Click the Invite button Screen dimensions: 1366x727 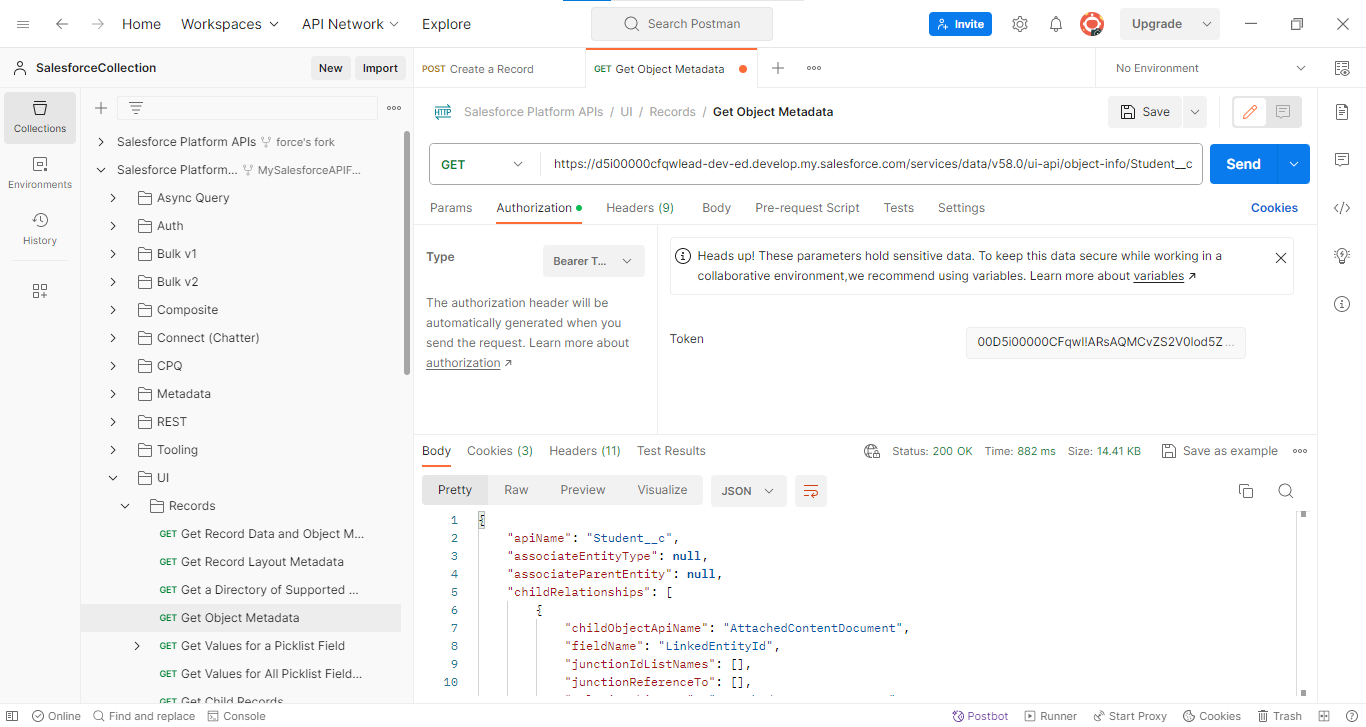(960, 24)
